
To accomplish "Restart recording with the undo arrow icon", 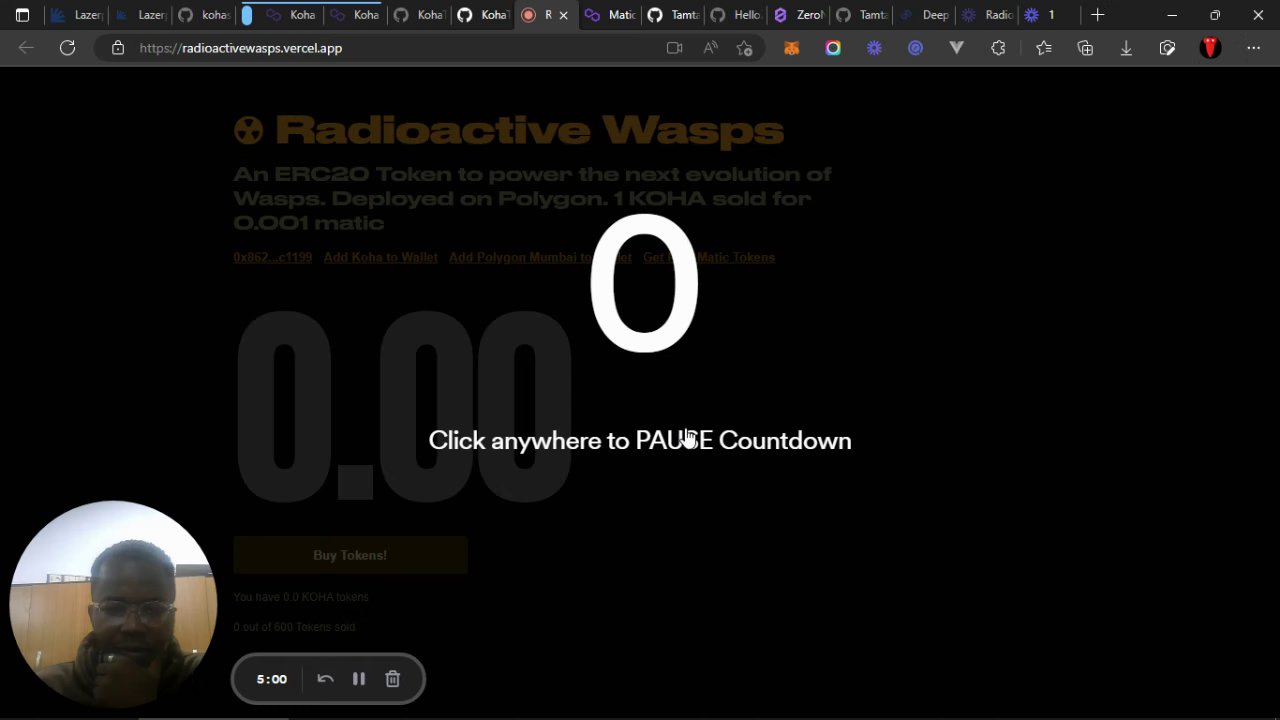I will point(325,679).
